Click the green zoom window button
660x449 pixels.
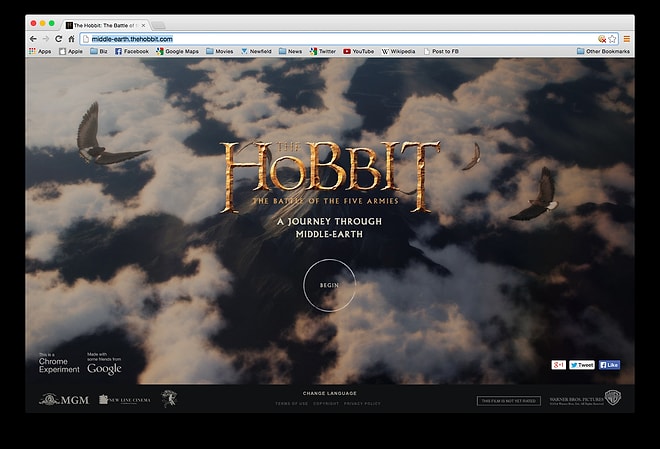point(52,23)
